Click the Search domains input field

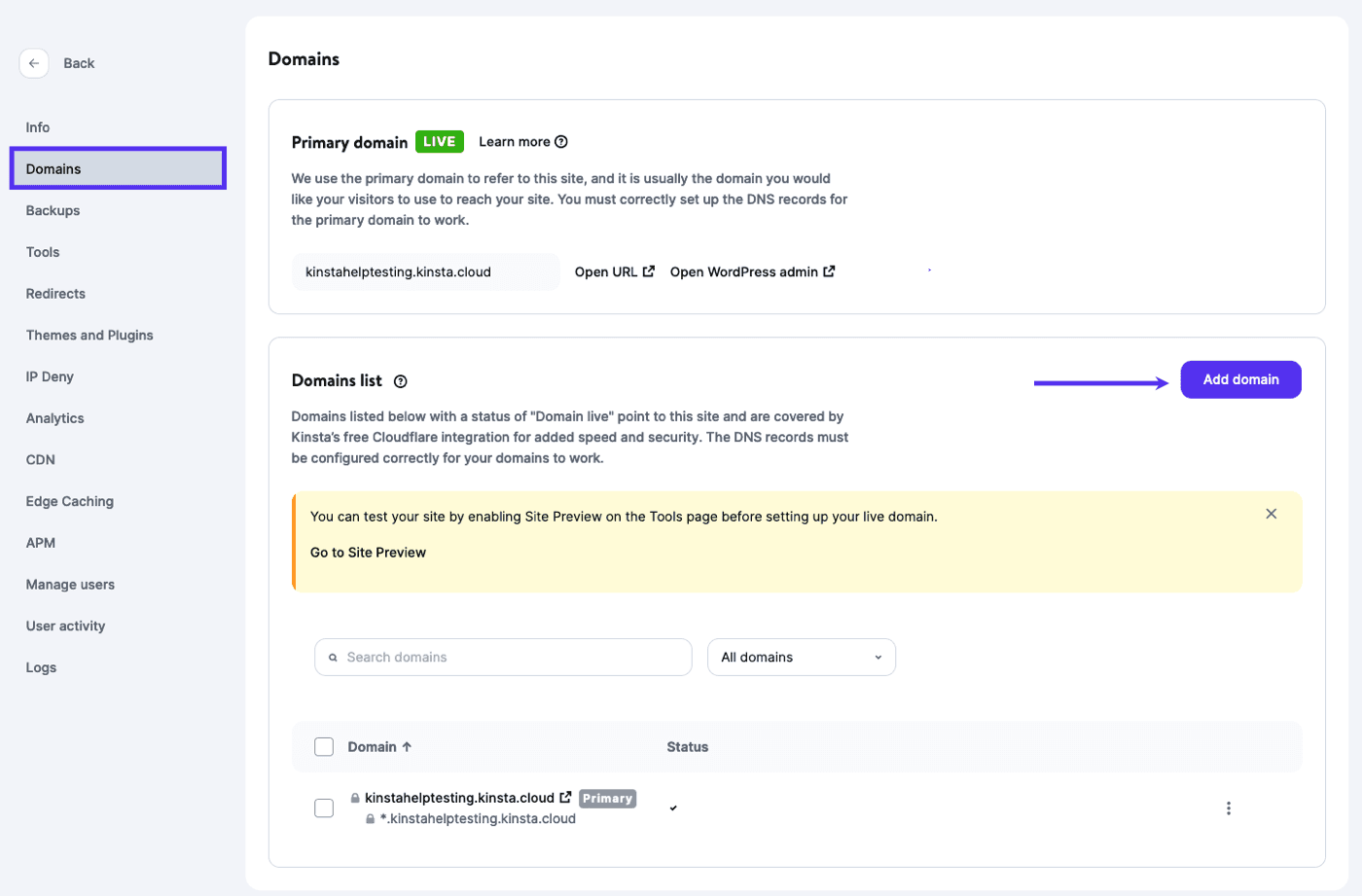point(502,657)
